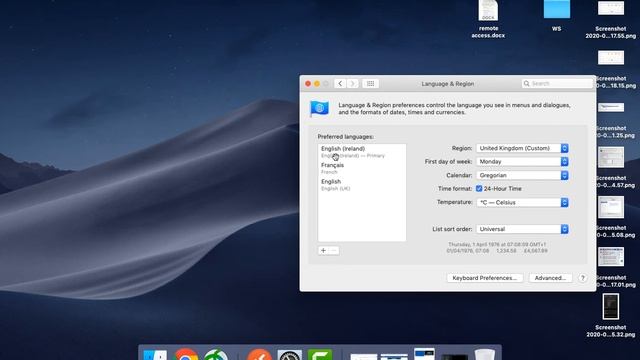Open the Trash in the Dock

click(x=484, y=354)
